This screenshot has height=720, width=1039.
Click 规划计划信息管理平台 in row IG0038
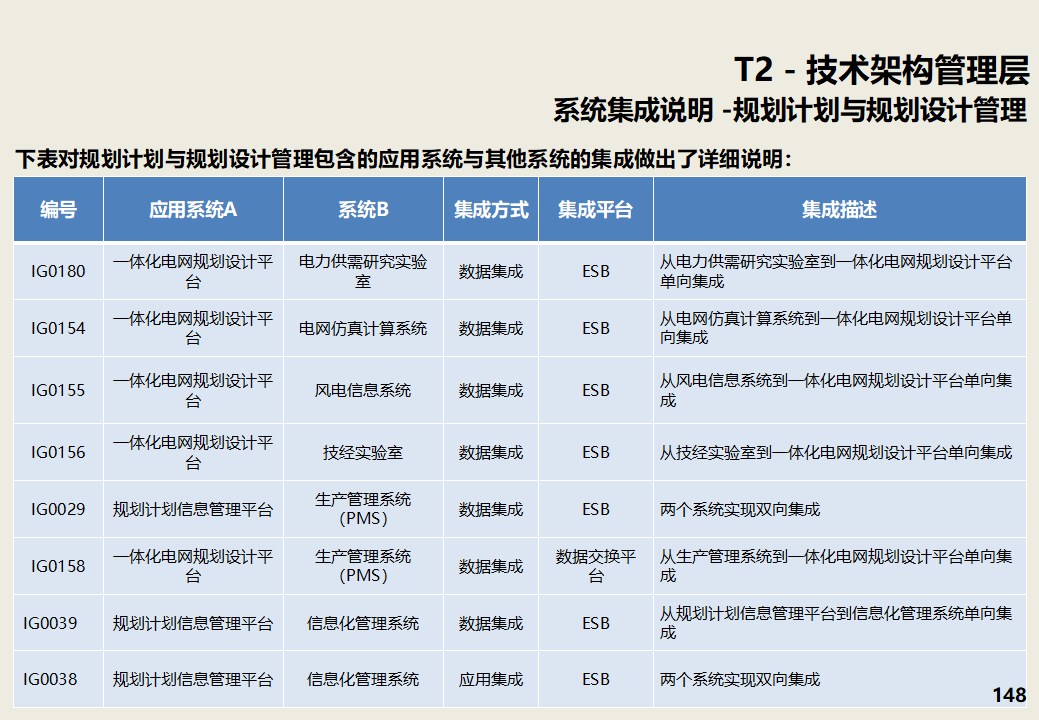tap(193, 680)
